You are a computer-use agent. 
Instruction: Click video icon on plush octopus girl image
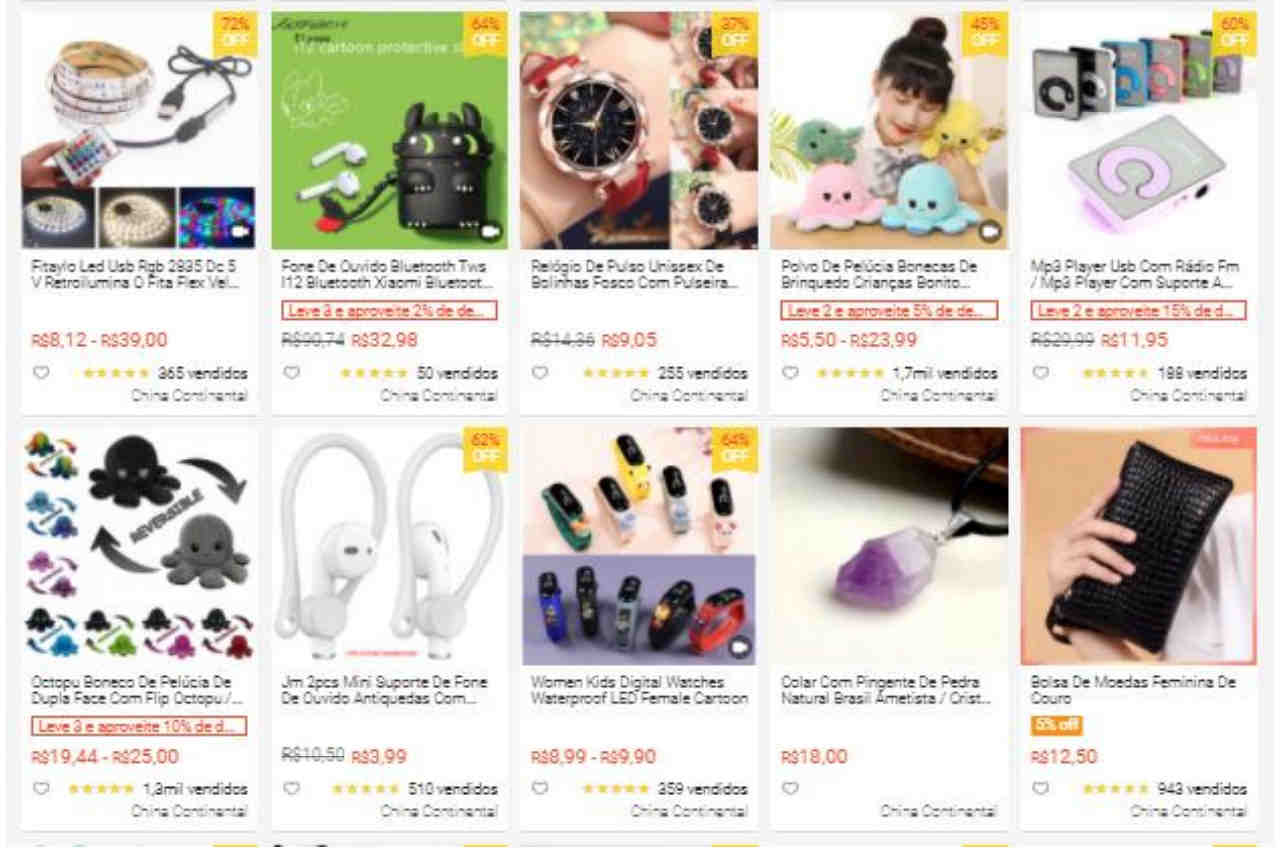(989, 231)
